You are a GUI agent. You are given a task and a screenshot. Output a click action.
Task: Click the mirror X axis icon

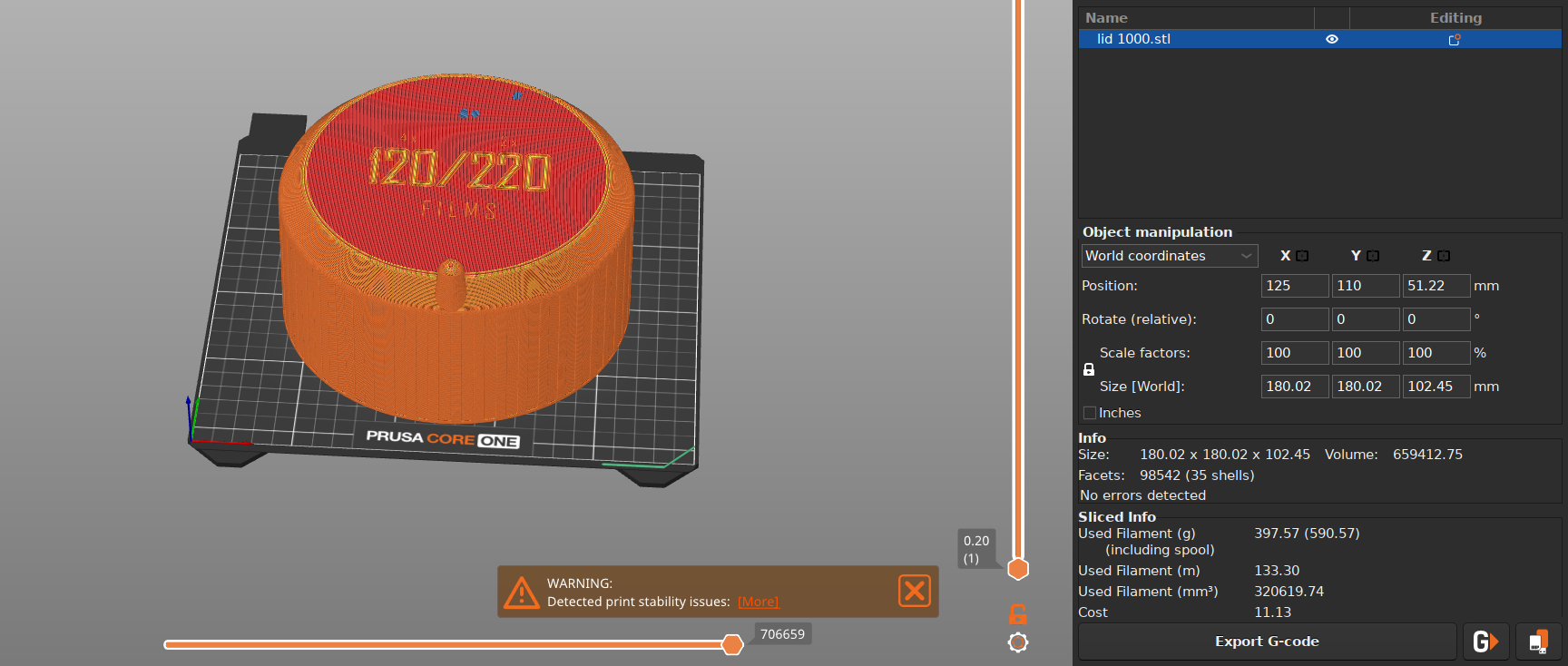pos(1302,256)
